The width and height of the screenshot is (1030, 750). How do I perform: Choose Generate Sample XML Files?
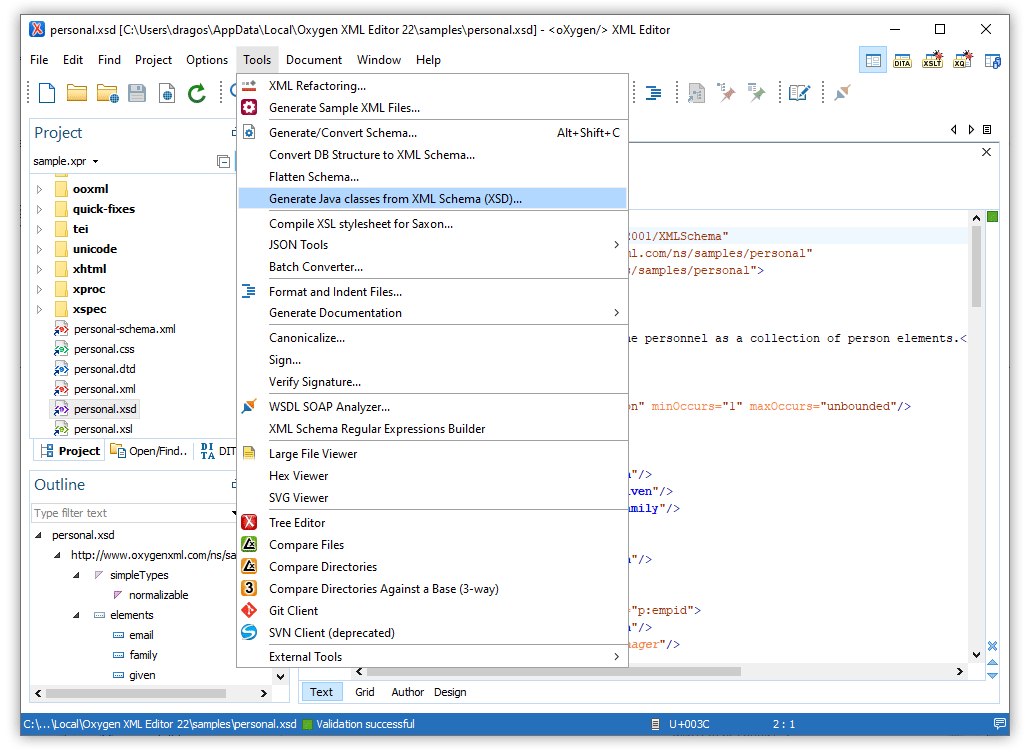(x=432, y=108)
